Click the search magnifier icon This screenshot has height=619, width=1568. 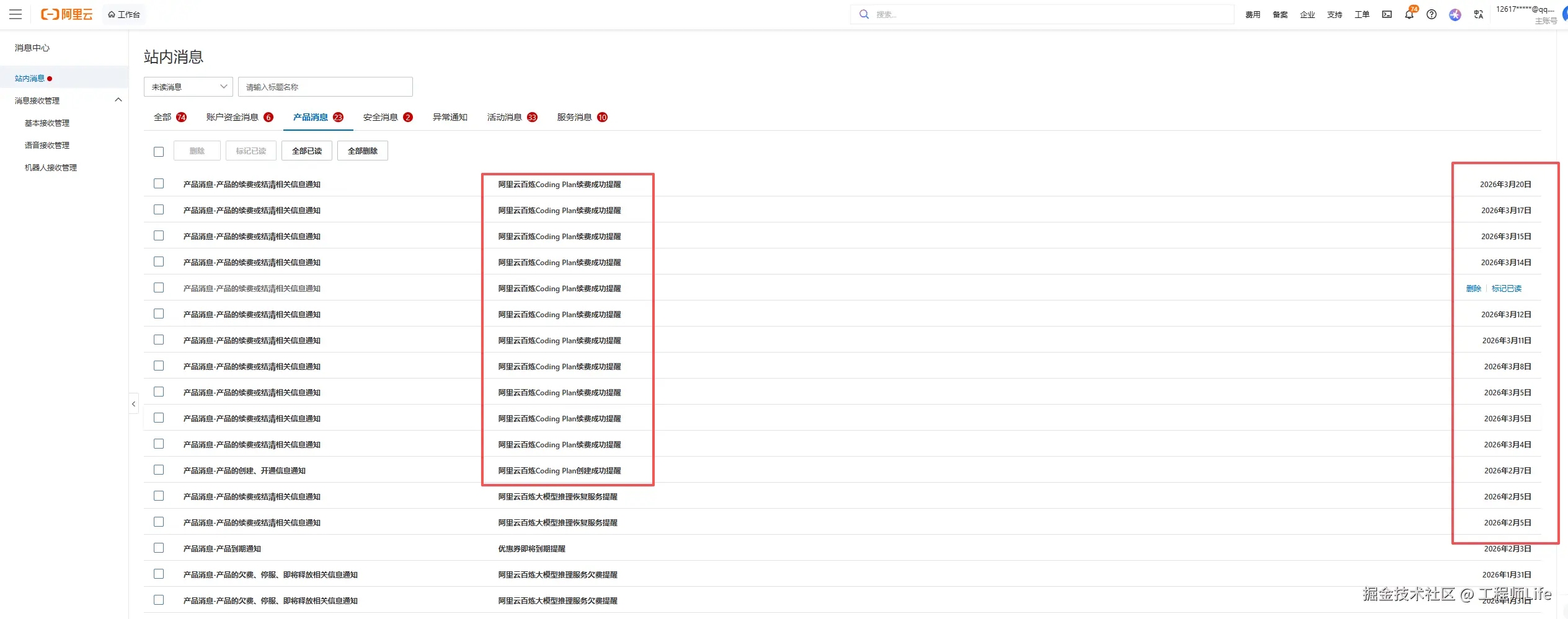864,14
